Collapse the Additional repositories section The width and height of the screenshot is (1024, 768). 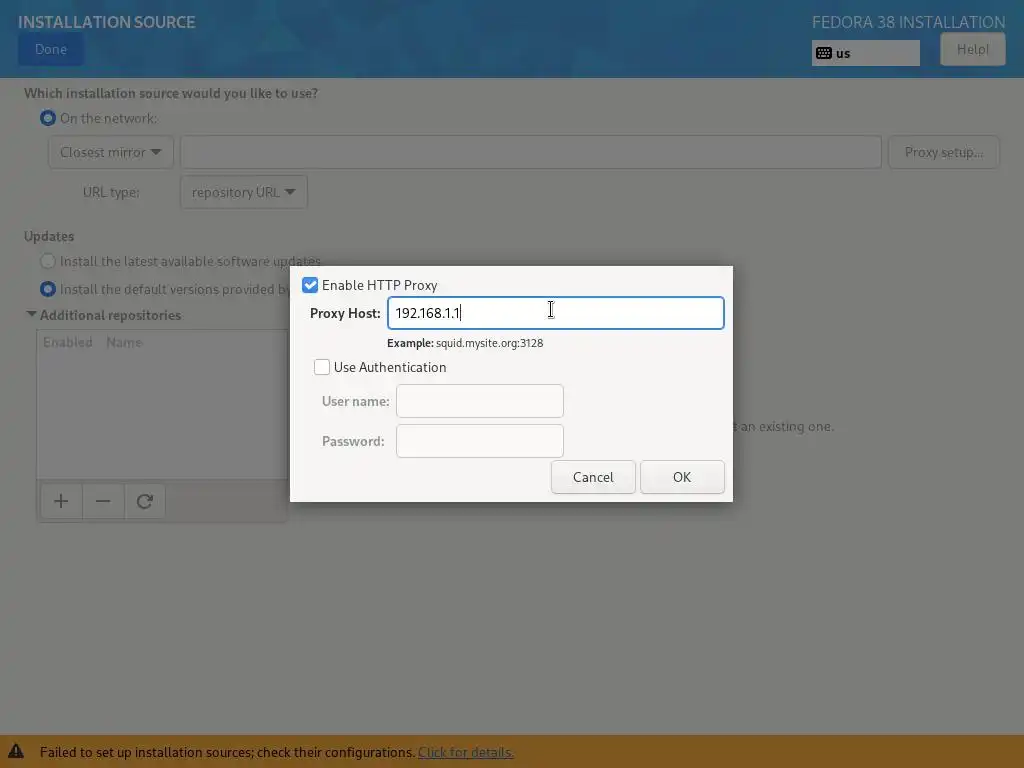click(x=31, y=314)
